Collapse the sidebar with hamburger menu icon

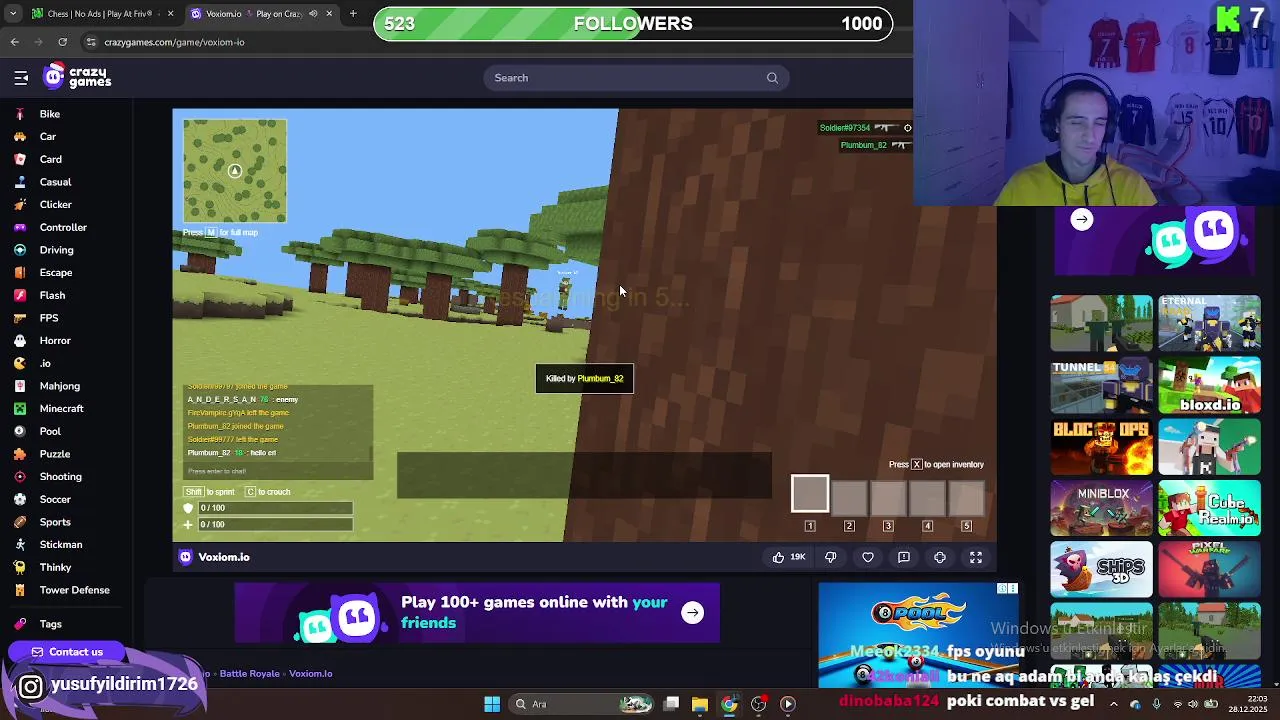point(21,78)
